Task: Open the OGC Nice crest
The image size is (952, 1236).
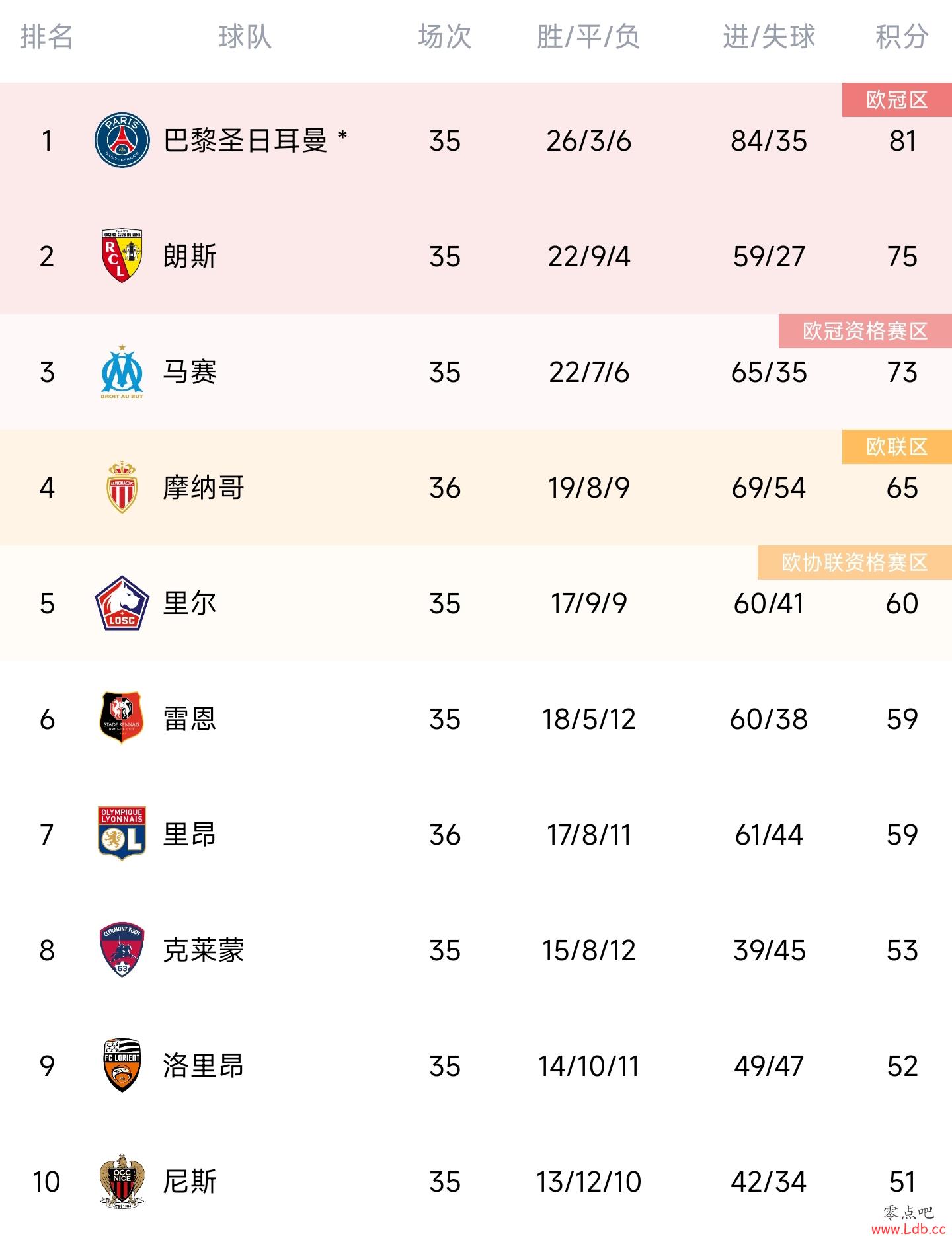Action: 122,1181
